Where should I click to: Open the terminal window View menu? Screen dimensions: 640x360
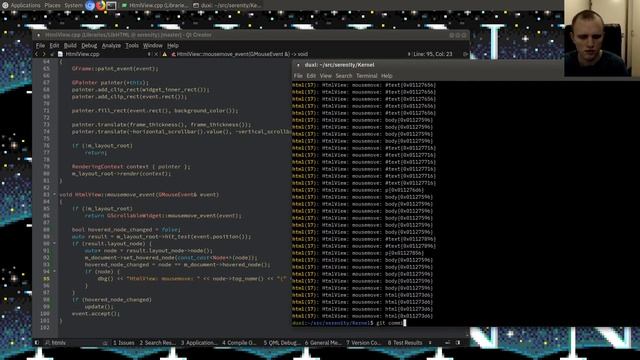[325, 76]
